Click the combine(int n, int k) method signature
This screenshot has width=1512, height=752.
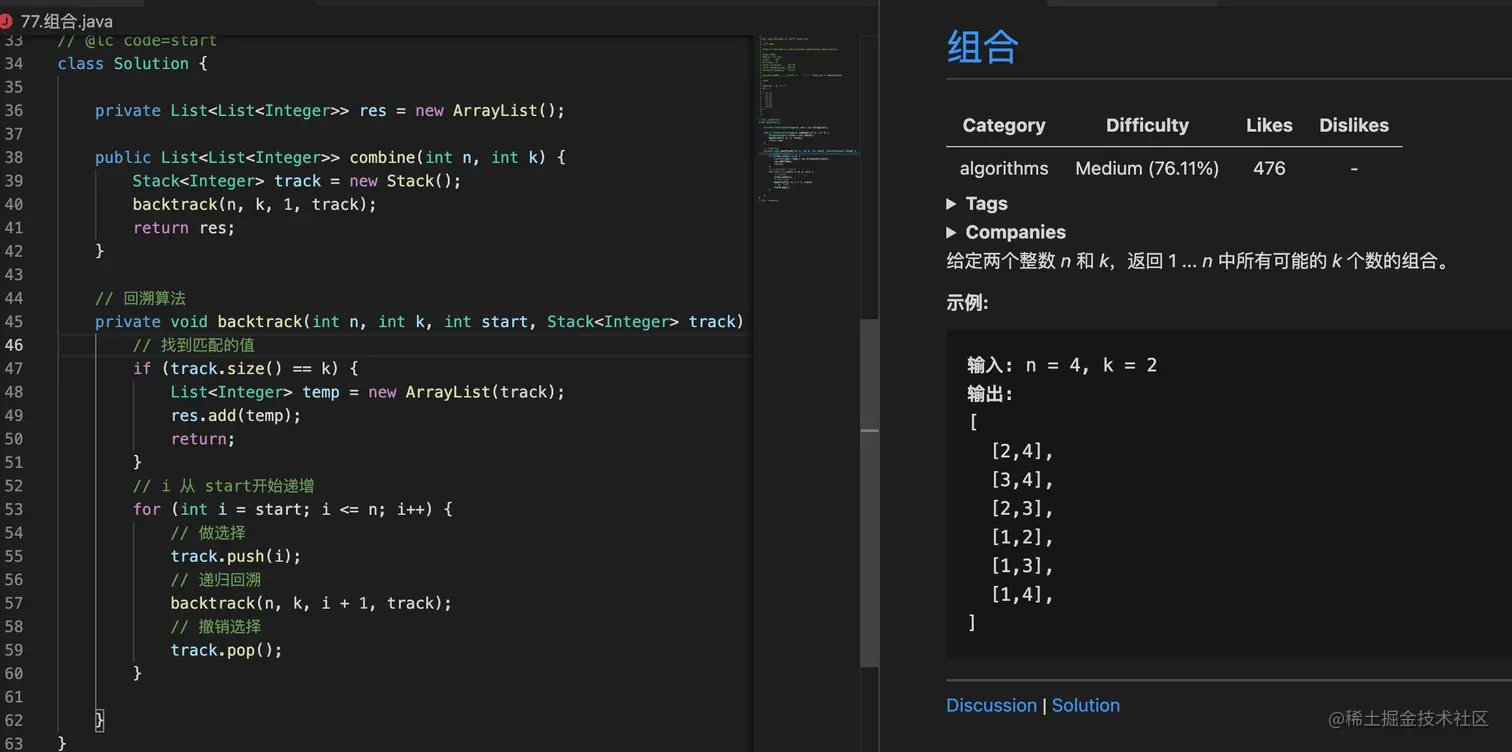click(330, 158)
